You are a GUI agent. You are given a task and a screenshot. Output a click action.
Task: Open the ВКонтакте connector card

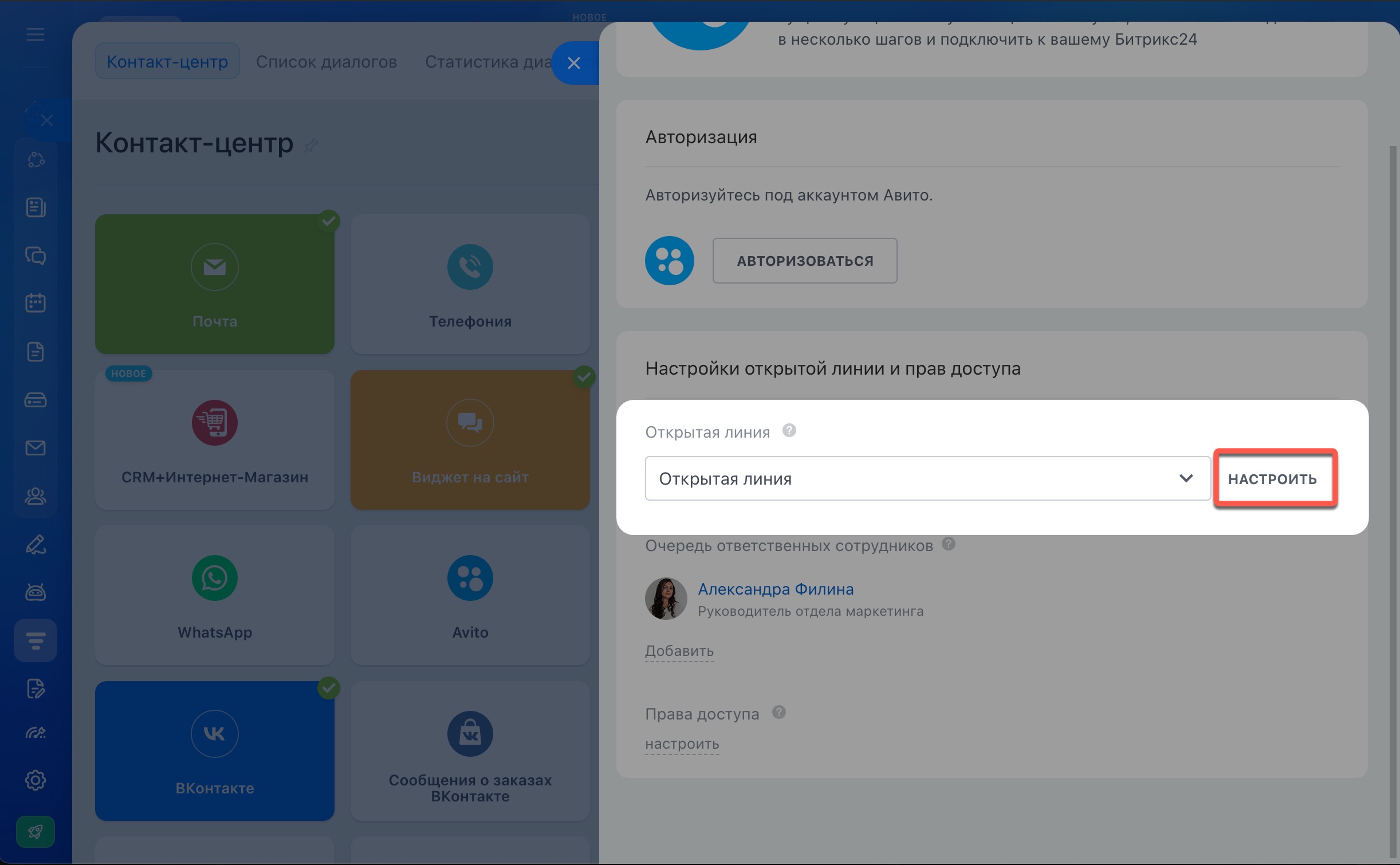point(215,751)
